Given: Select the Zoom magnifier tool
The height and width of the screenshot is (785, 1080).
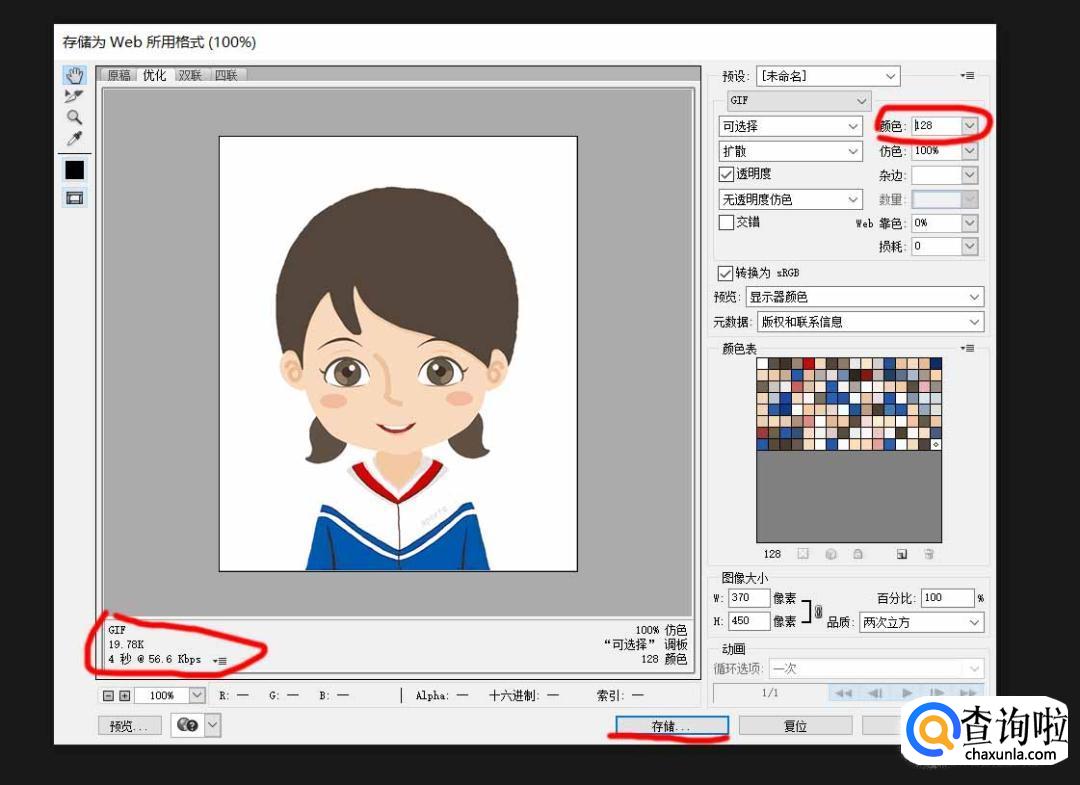Looking at the screenshot, I should click(74, 117).
